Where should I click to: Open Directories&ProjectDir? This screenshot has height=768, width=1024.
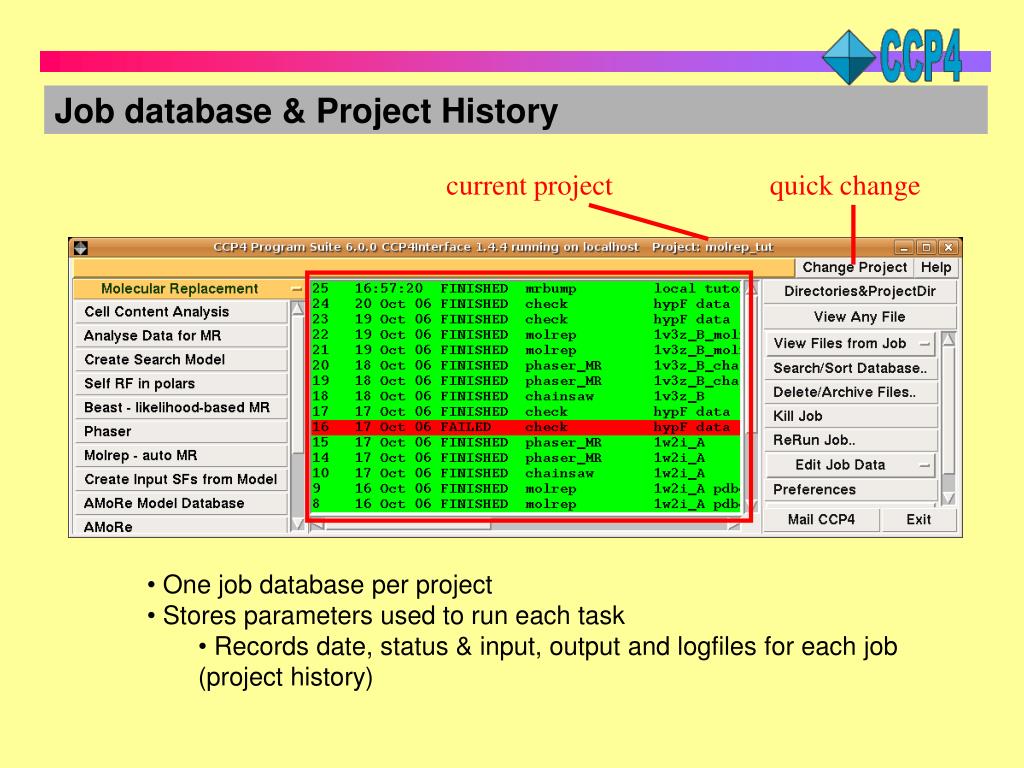tap(859, 291)
